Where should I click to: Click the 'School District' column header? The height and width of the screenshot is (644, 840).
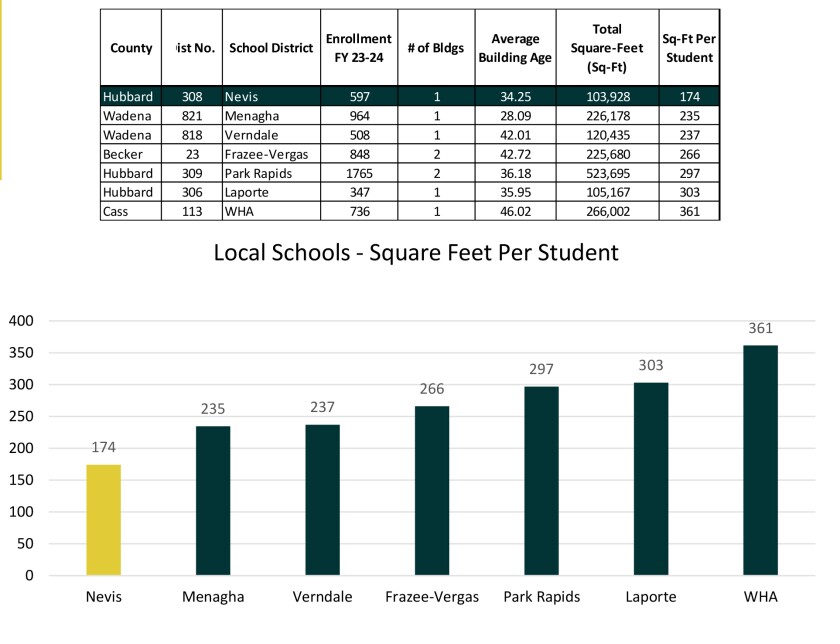pyautogui.click(x=271, y=48)
